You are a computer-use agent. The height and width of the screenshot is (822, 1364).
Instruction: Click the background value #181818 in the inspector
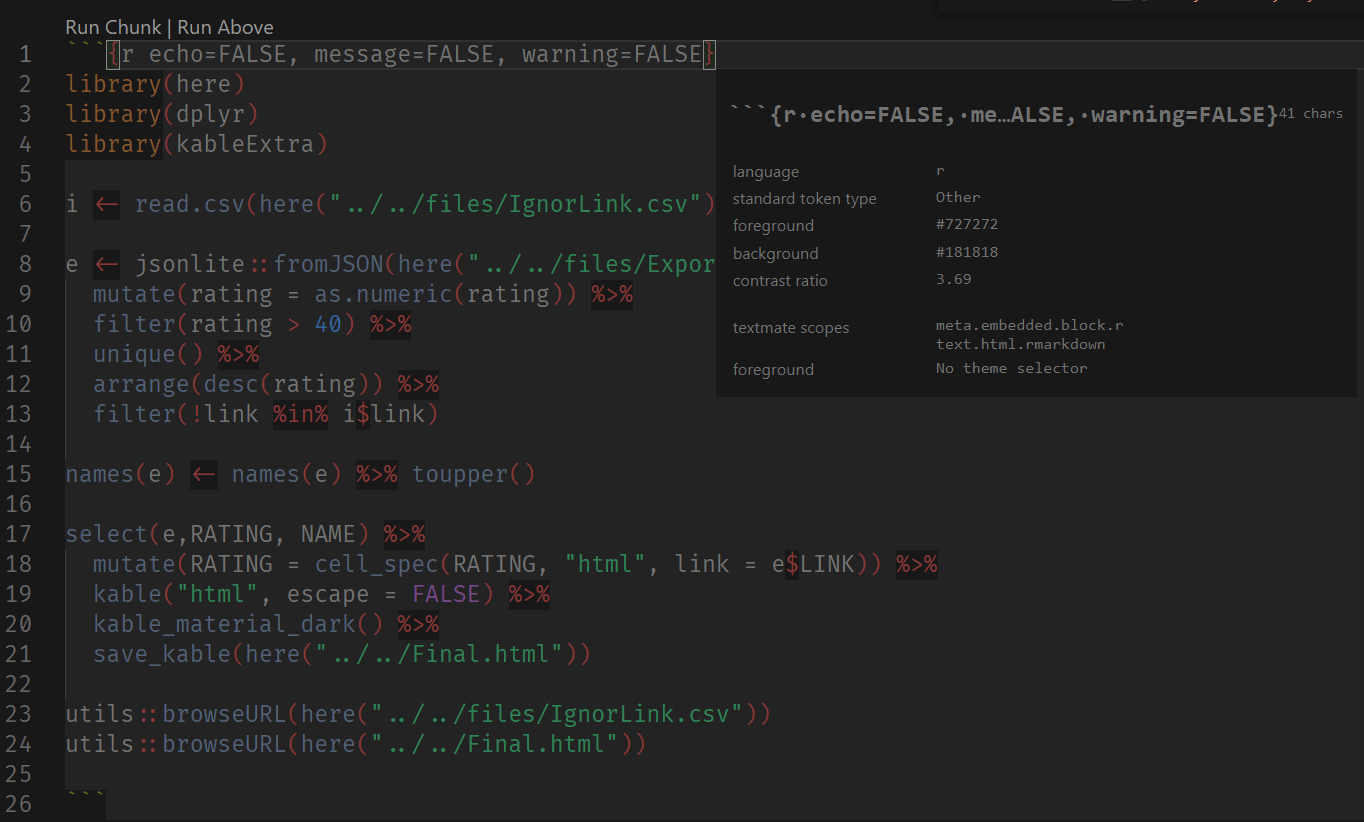pyautogui.click(x=967, y=253)
